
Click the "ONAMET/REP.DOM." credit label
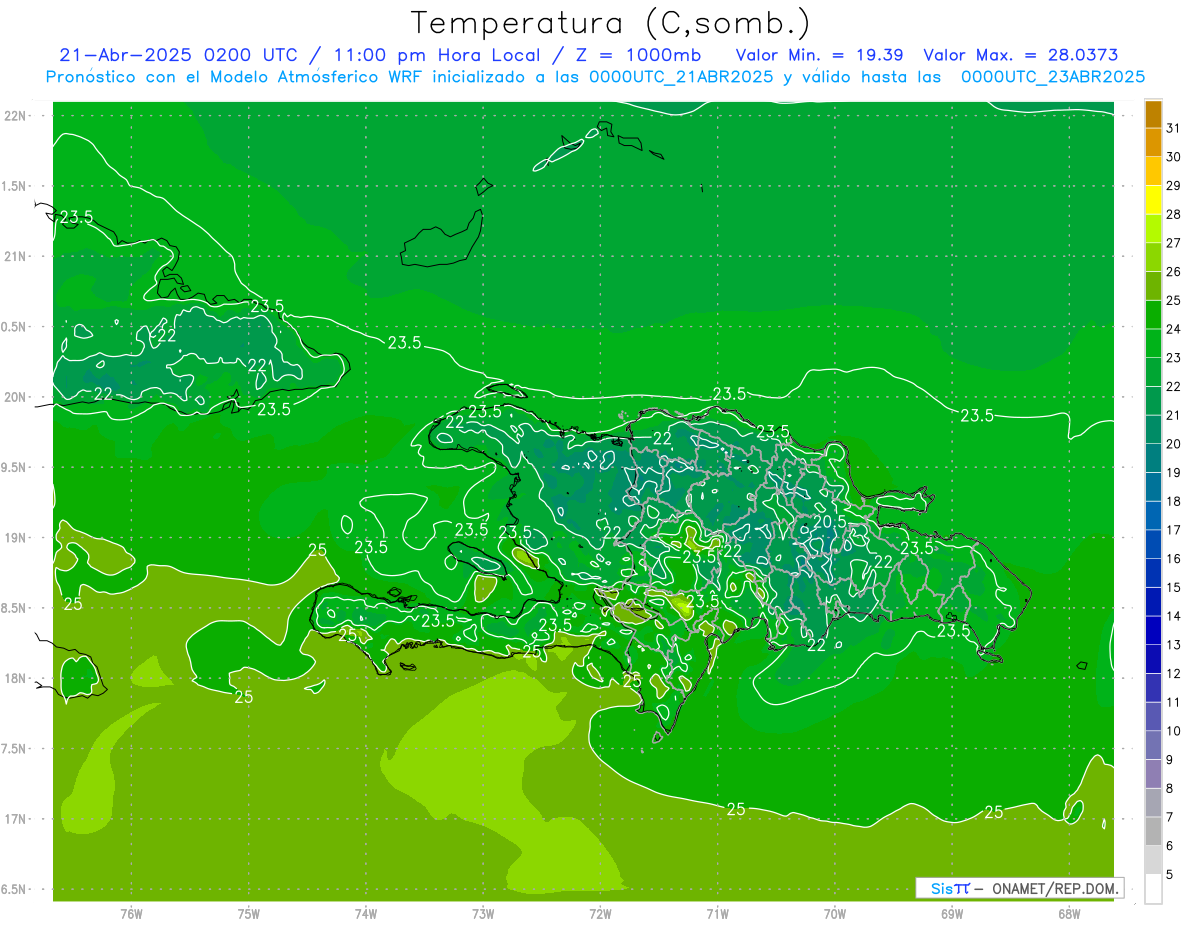(1055, 888)
